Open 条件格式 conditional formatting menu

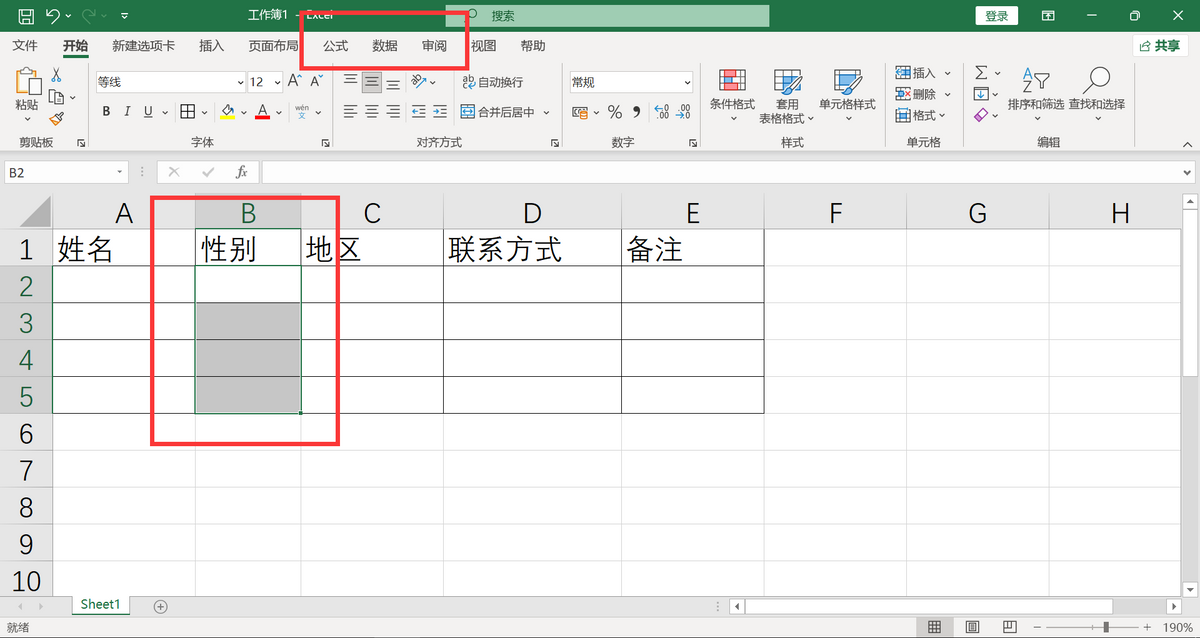(732, 96)
